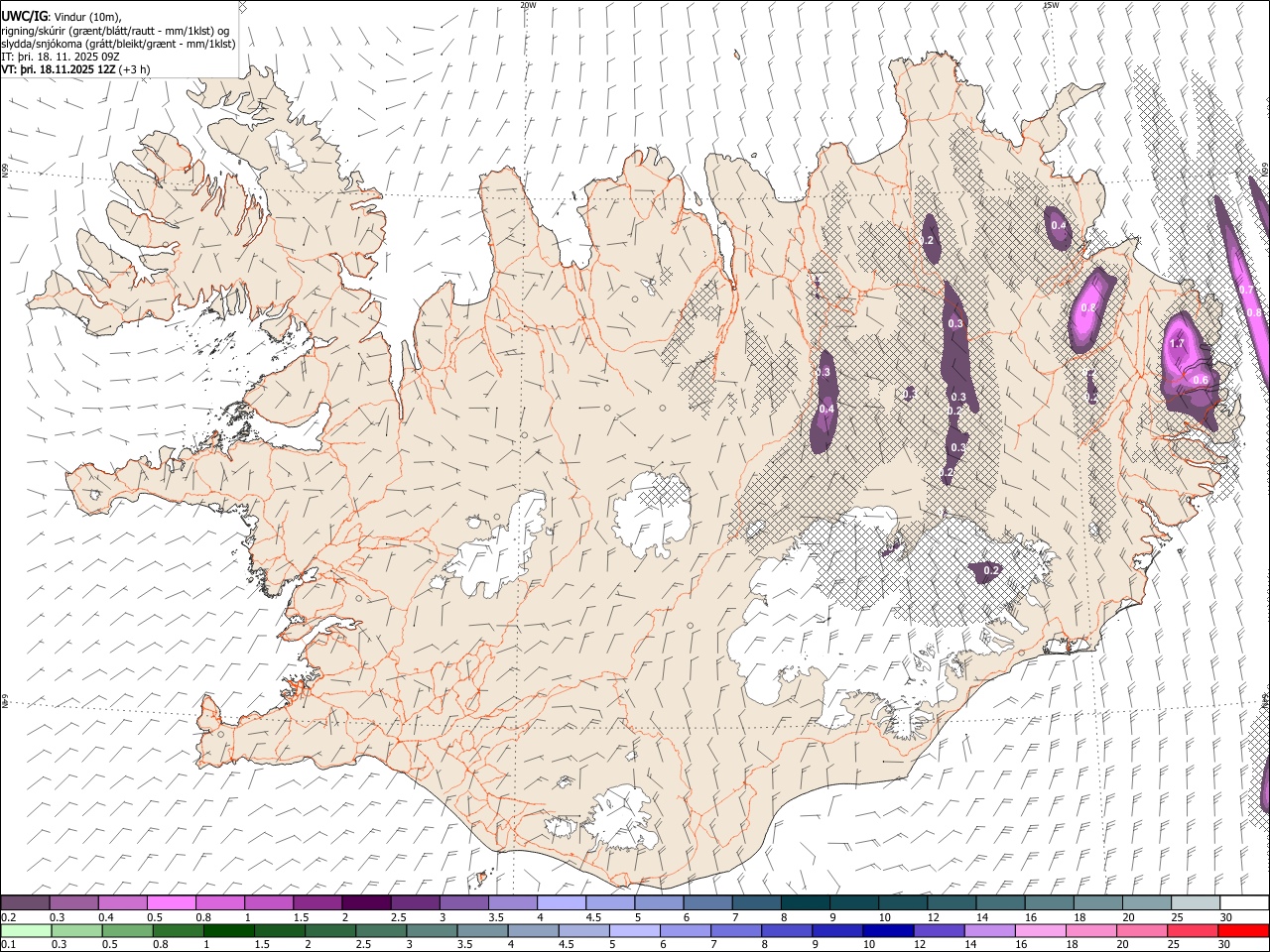Choose the light purple 14 swatch, lower legend row
The height and width of the screenshot is (952, 1270).
989,930
